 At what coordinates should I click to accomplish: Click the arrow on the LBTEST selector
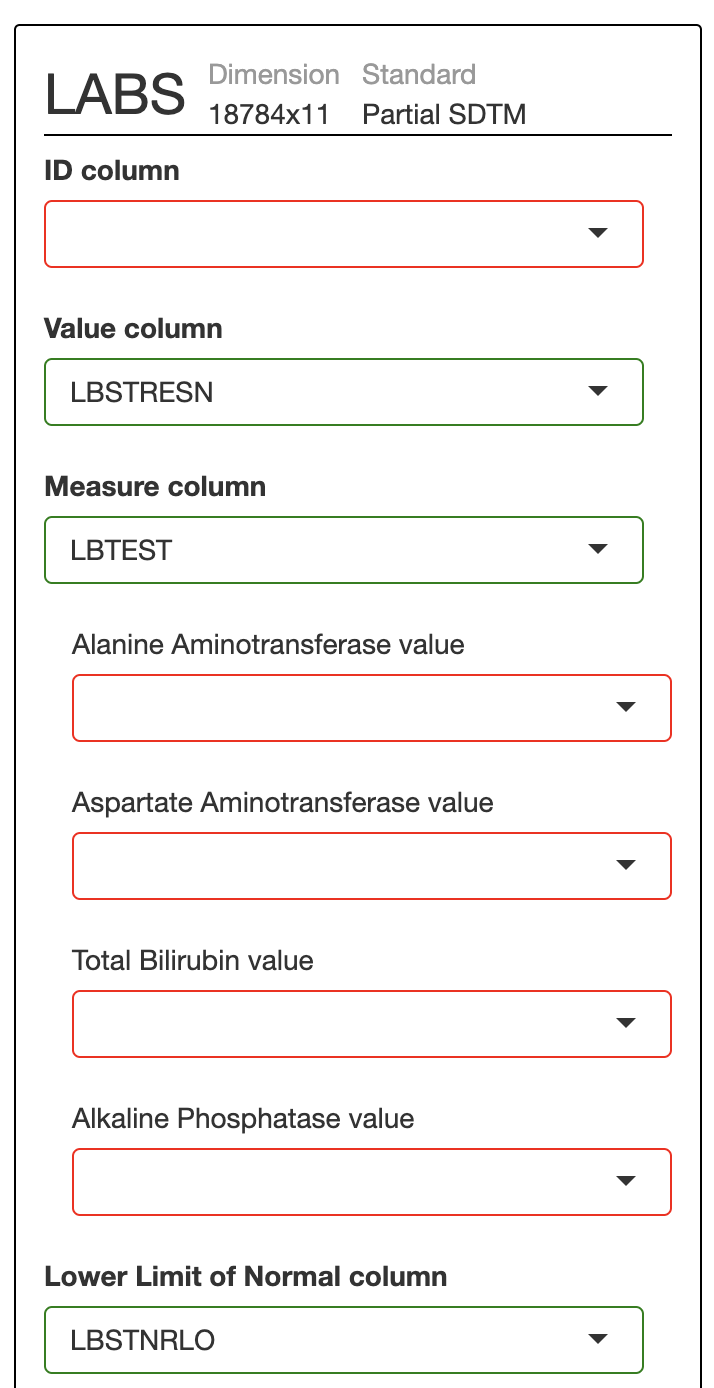(x=598, y=549)
